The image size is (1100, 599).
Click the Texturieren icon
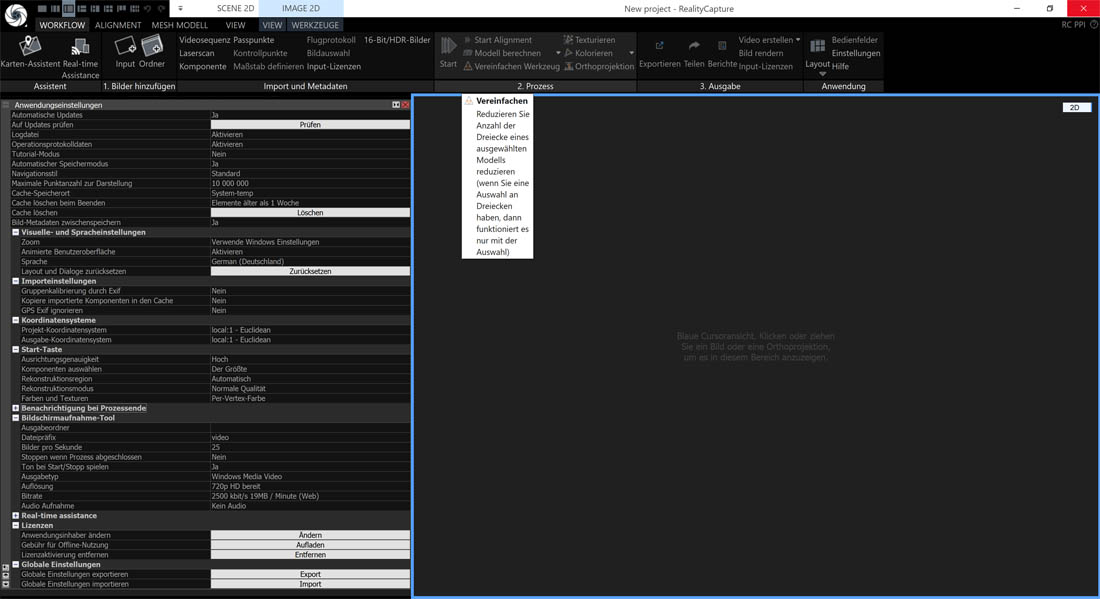[x=568, y=40]
